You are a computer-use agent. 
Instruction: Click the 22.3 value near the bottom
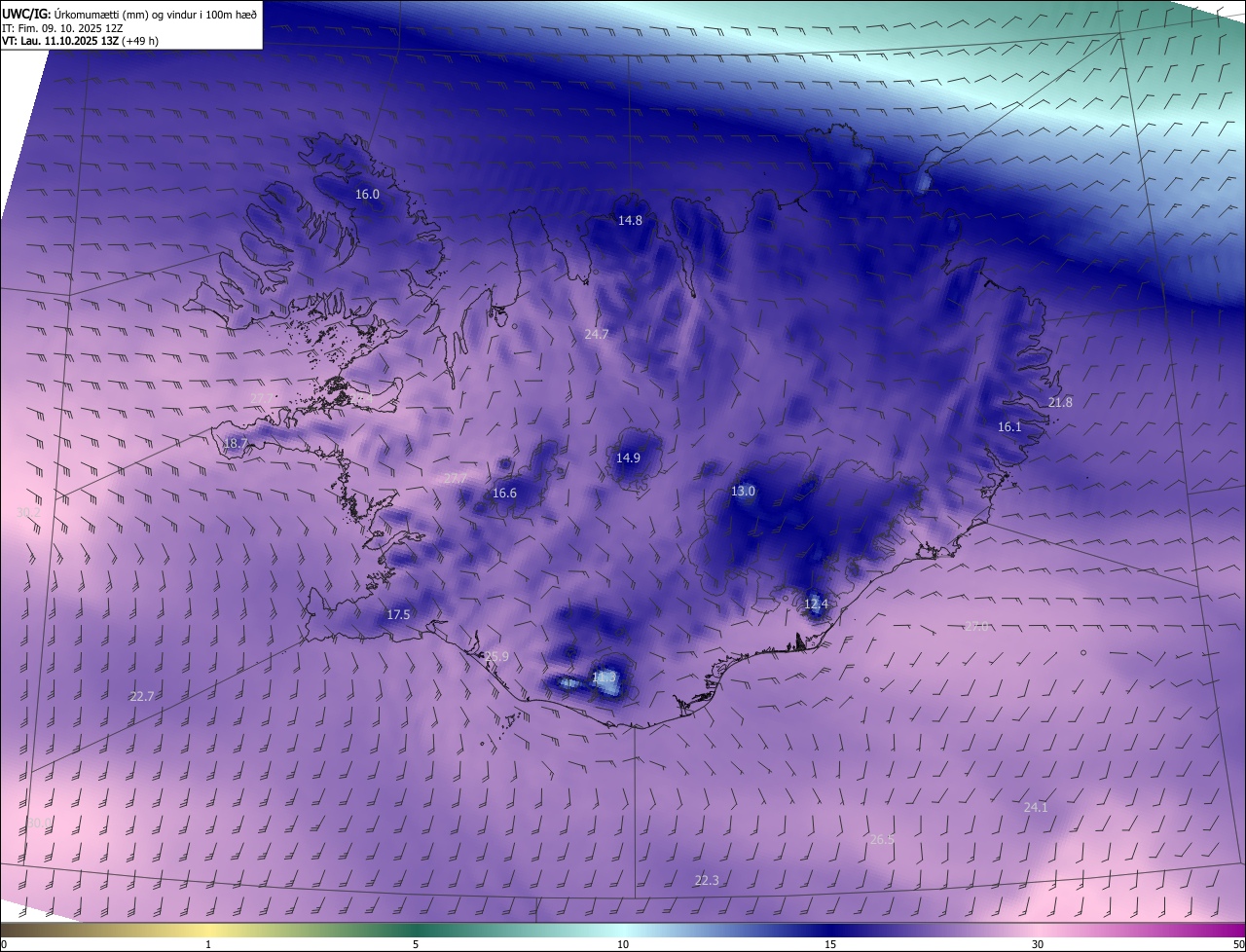707,881
